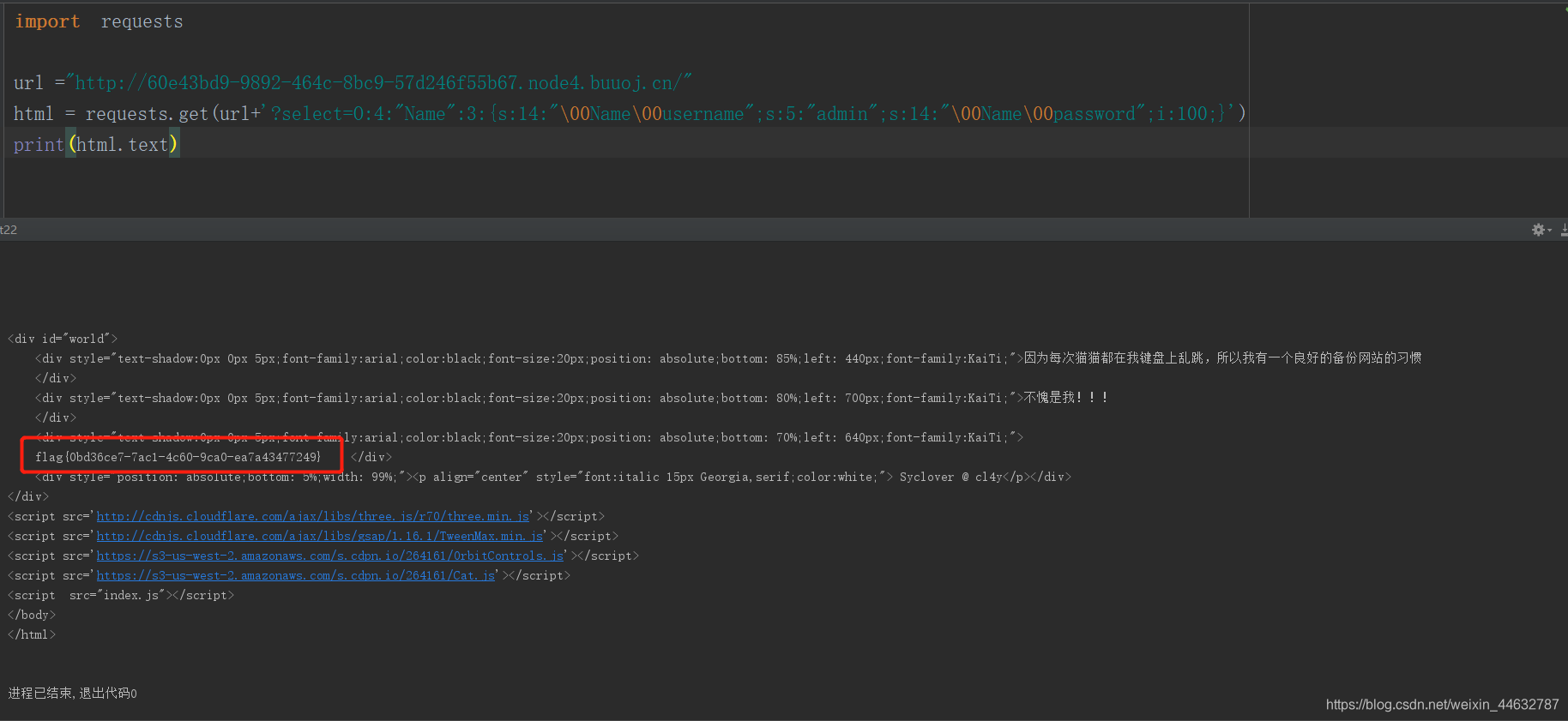Click the 'index.js' script source line
Viewport: 1568px width, 721px height.
tap(121, 595)
